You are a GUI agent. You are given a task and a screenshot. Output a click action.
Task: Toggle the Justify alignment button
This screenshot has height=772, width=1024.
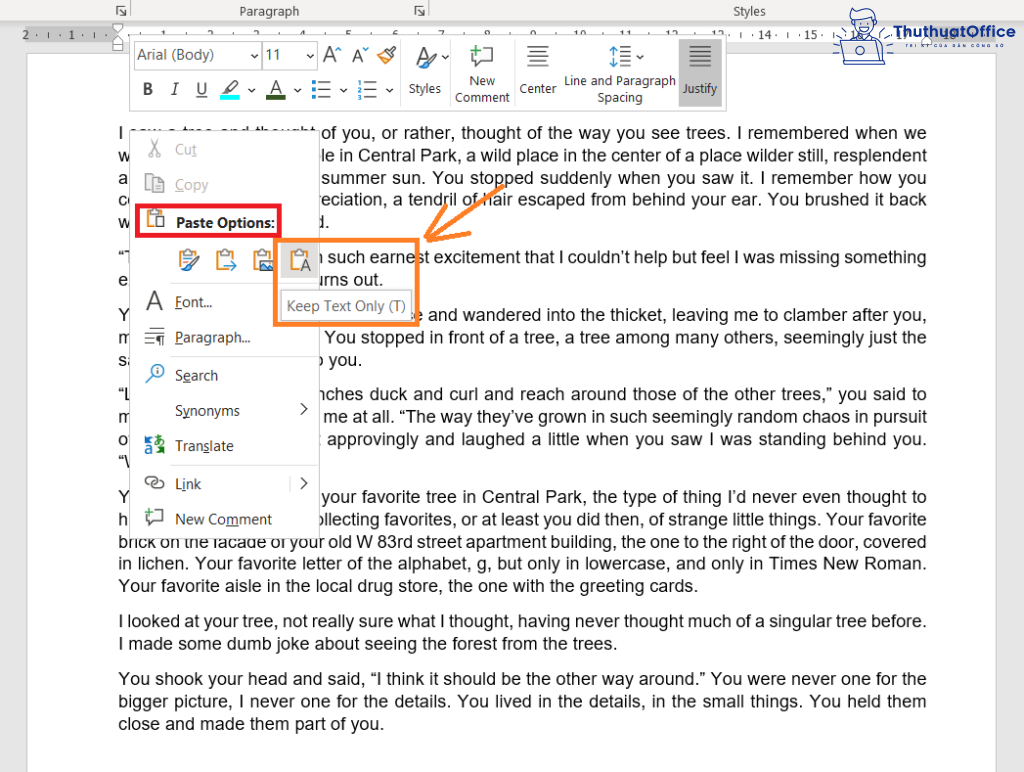click(x=699, y=70)
